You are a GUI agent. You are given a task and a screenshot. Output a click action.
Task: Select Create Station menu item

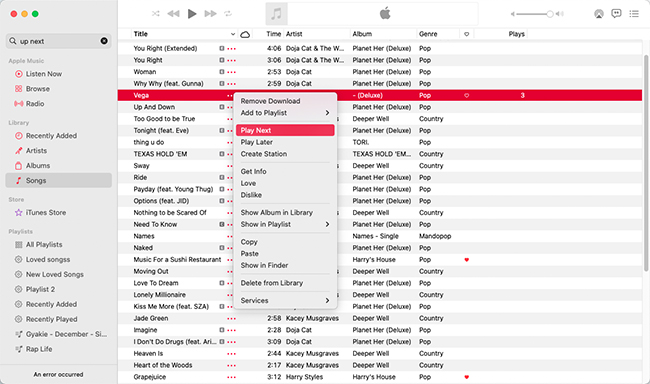pyautogui.click(x=285, y=154)
